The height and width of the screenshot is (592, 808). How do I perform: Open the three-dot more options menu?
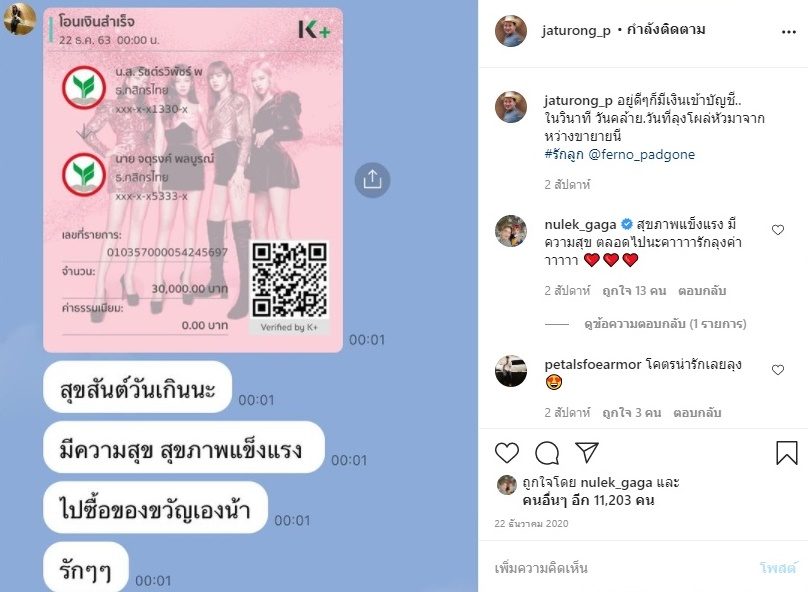click(x=789, y=32)
